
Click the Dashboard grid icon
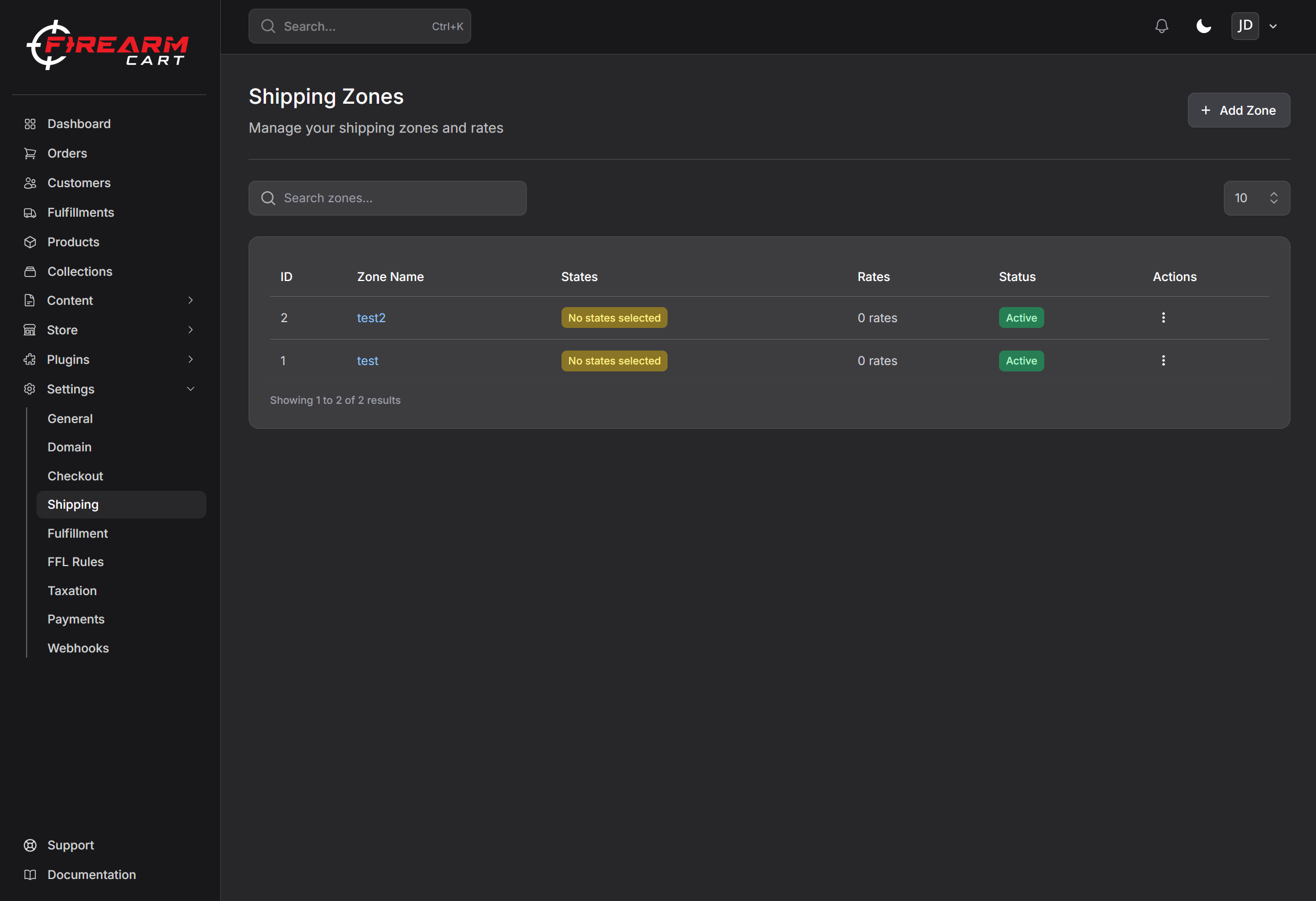[30, 124]
